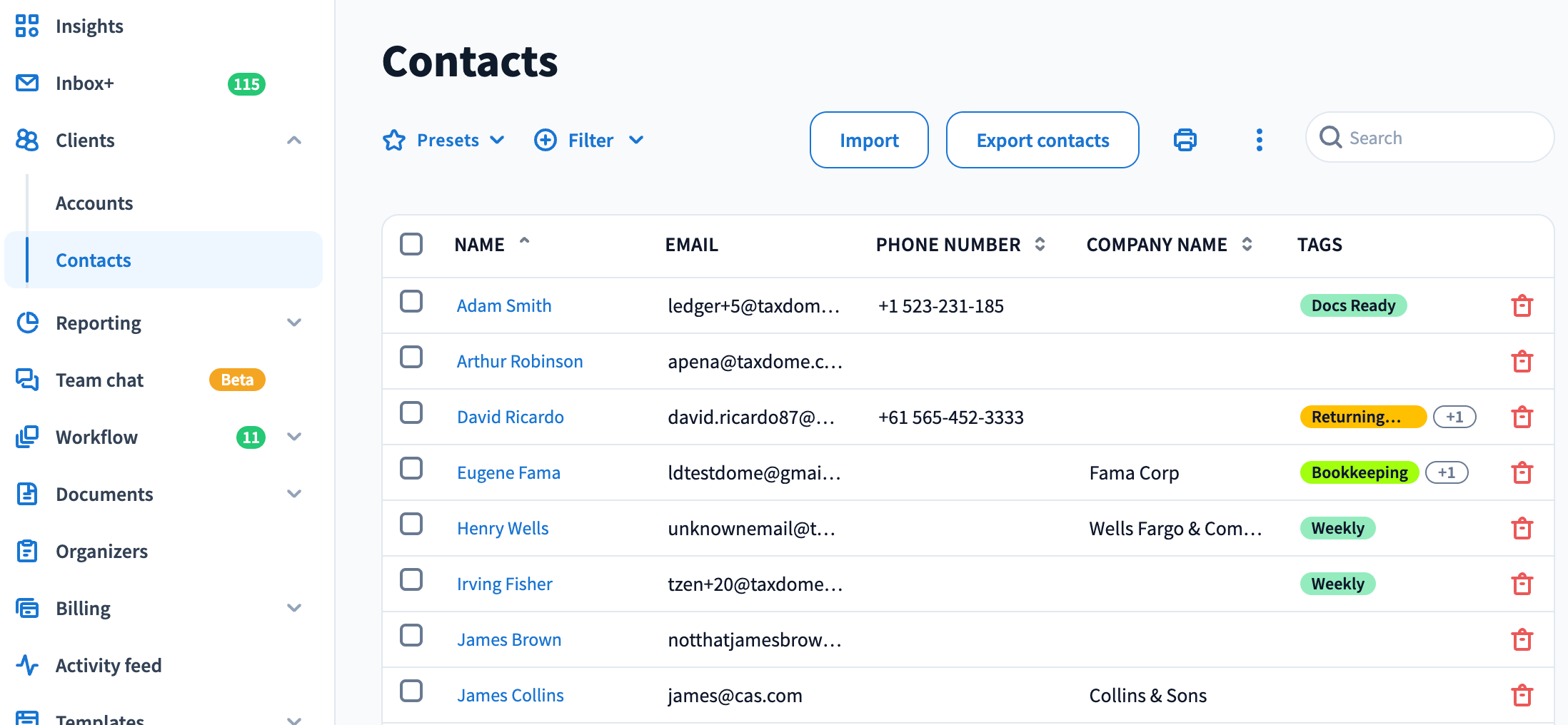Select the Henry Wells row checkbox
Image resolution: width=1568 pixels, height=725 pixels.
(x=411, y=524)
